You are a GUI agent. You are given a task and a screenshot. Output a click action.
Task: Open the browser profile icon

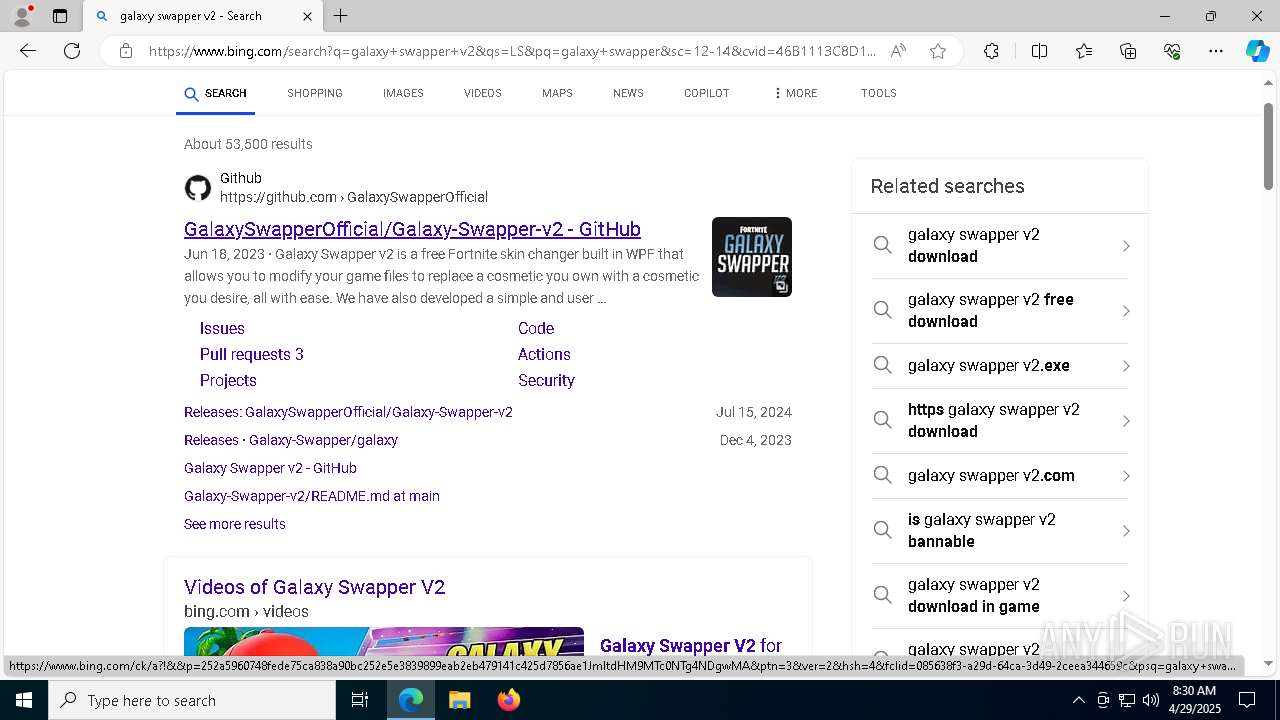pyautogui.click(x=22, y=16)
